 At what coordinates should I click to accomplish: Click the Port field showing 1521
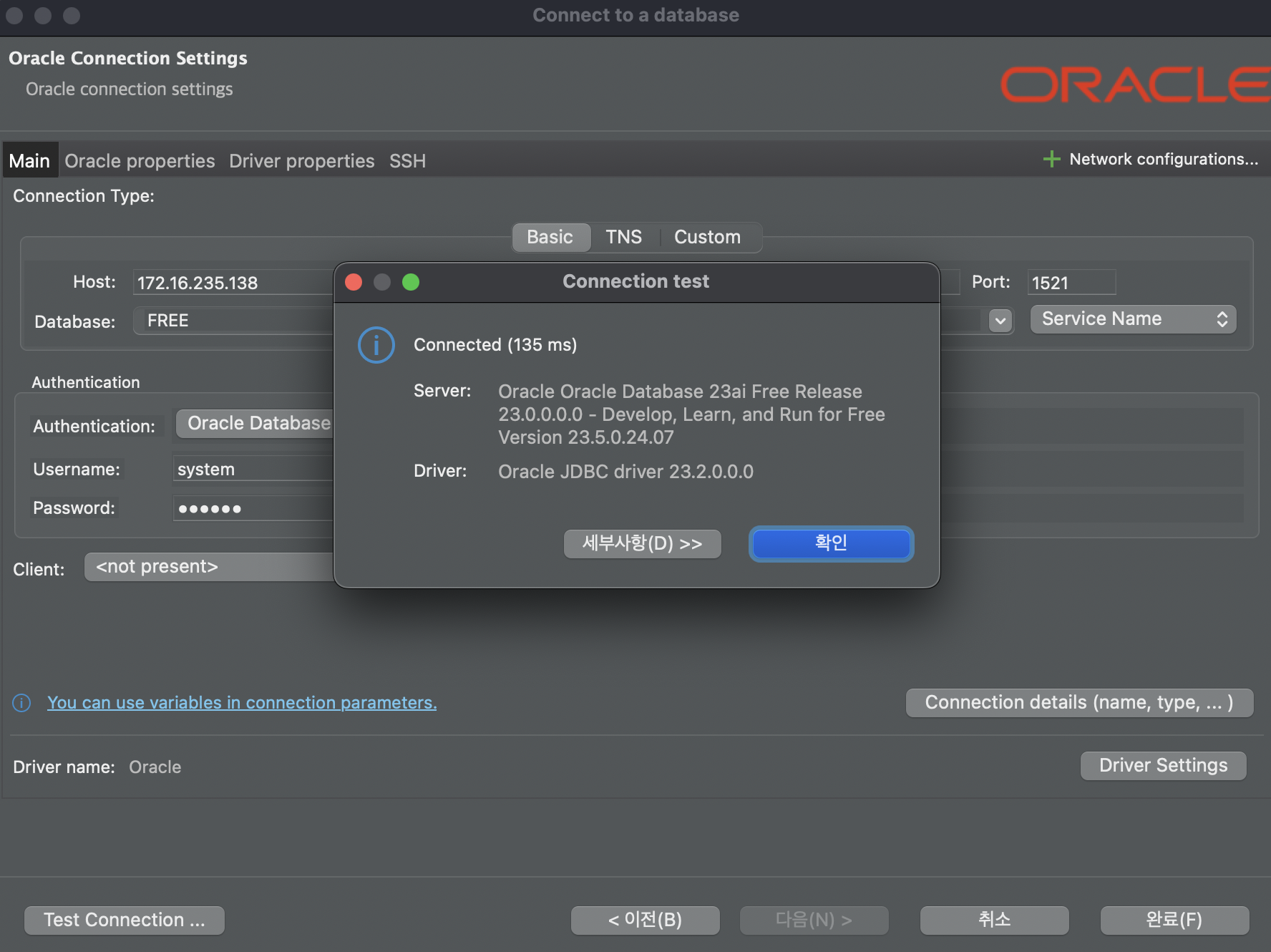pos(1071,282)
